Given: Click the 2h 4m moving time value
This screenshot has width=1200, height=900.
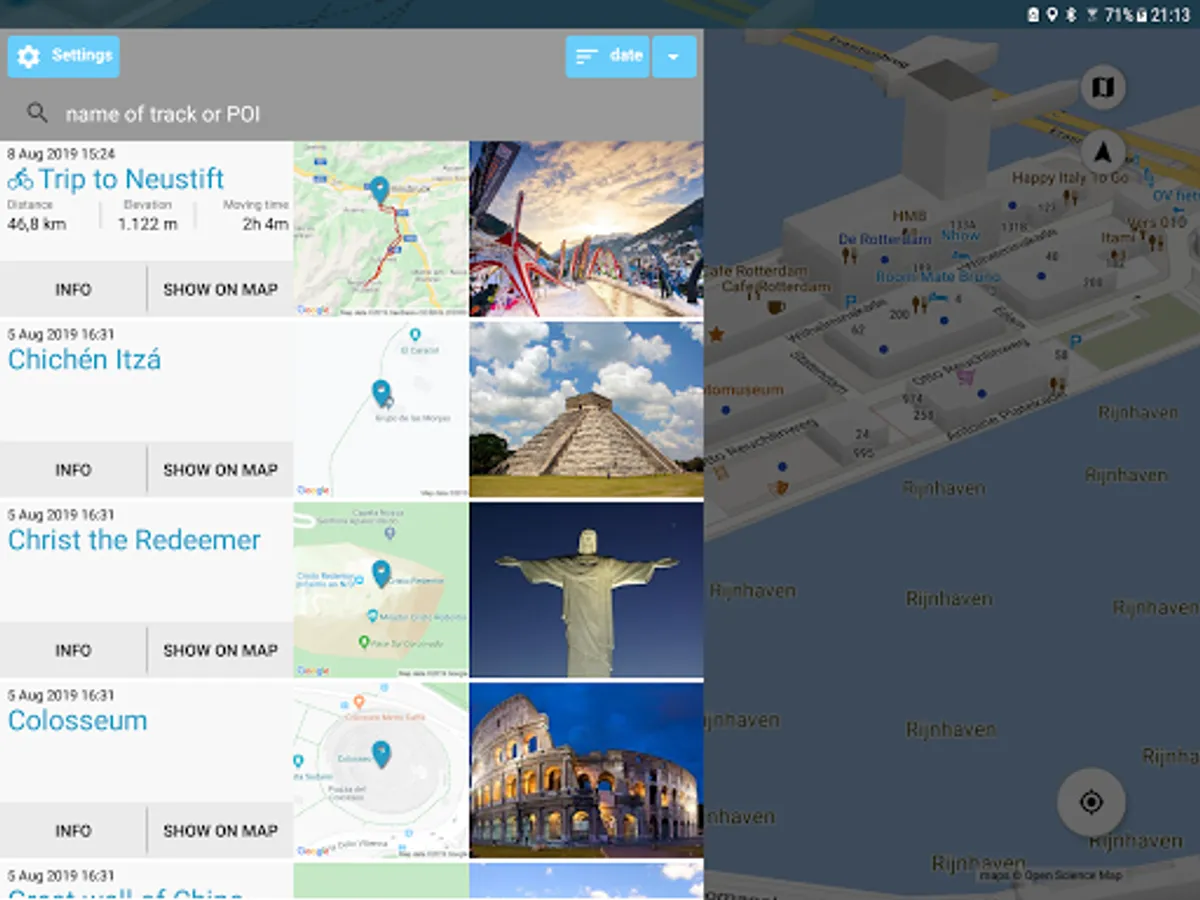Looking at the screenshot, I should click(x=265, y=224).
